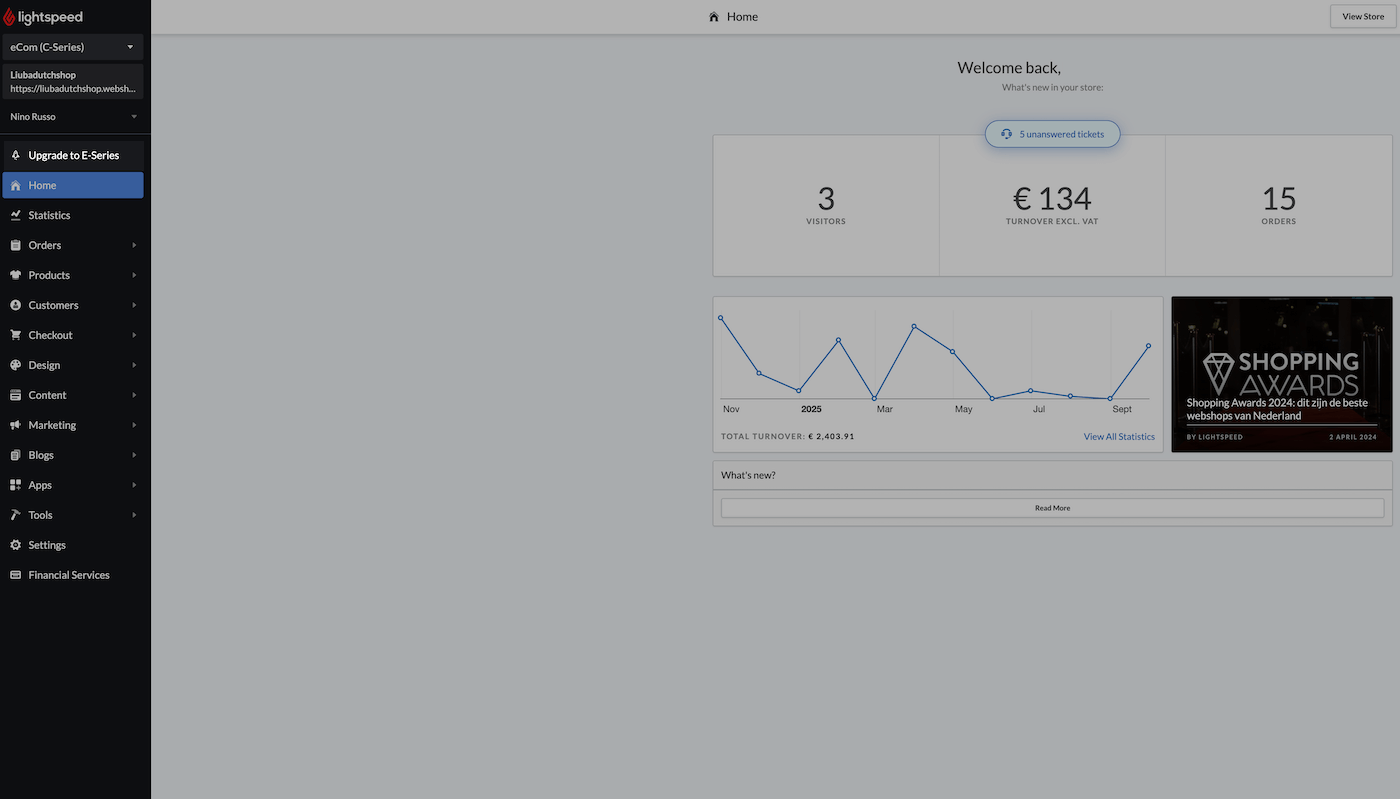Click the 5 unanswered tickets badge
Viewport: 1400px width, 799px height.
(x=1052, y=134)
